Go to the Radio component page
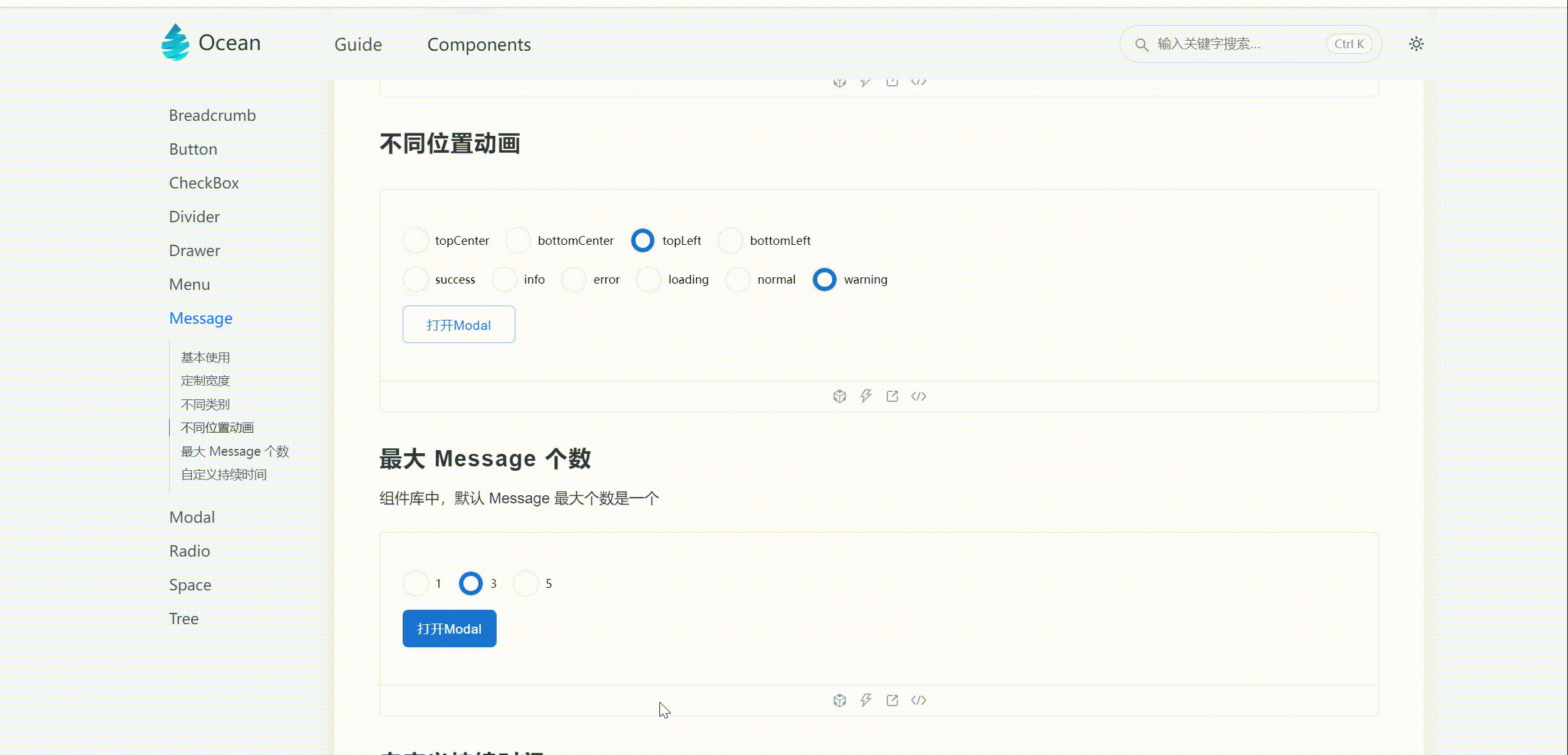Viewport: 1568px width, 755px height. (x=189, y=551)
